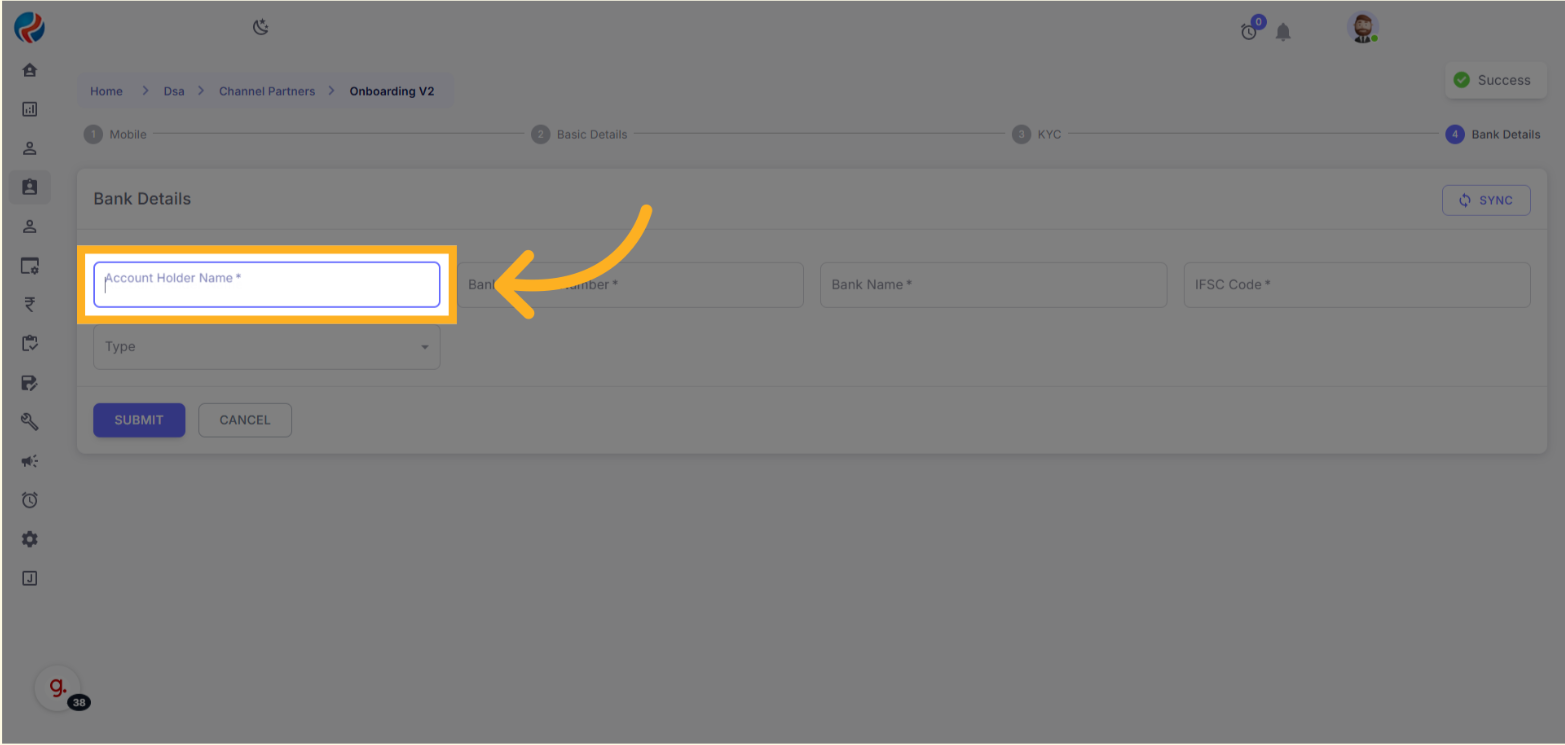The width and height of the screenshot is (1565, 745).
Task: Open the bar chart dashboard sidebar icon
Action: tap(29, 109)
